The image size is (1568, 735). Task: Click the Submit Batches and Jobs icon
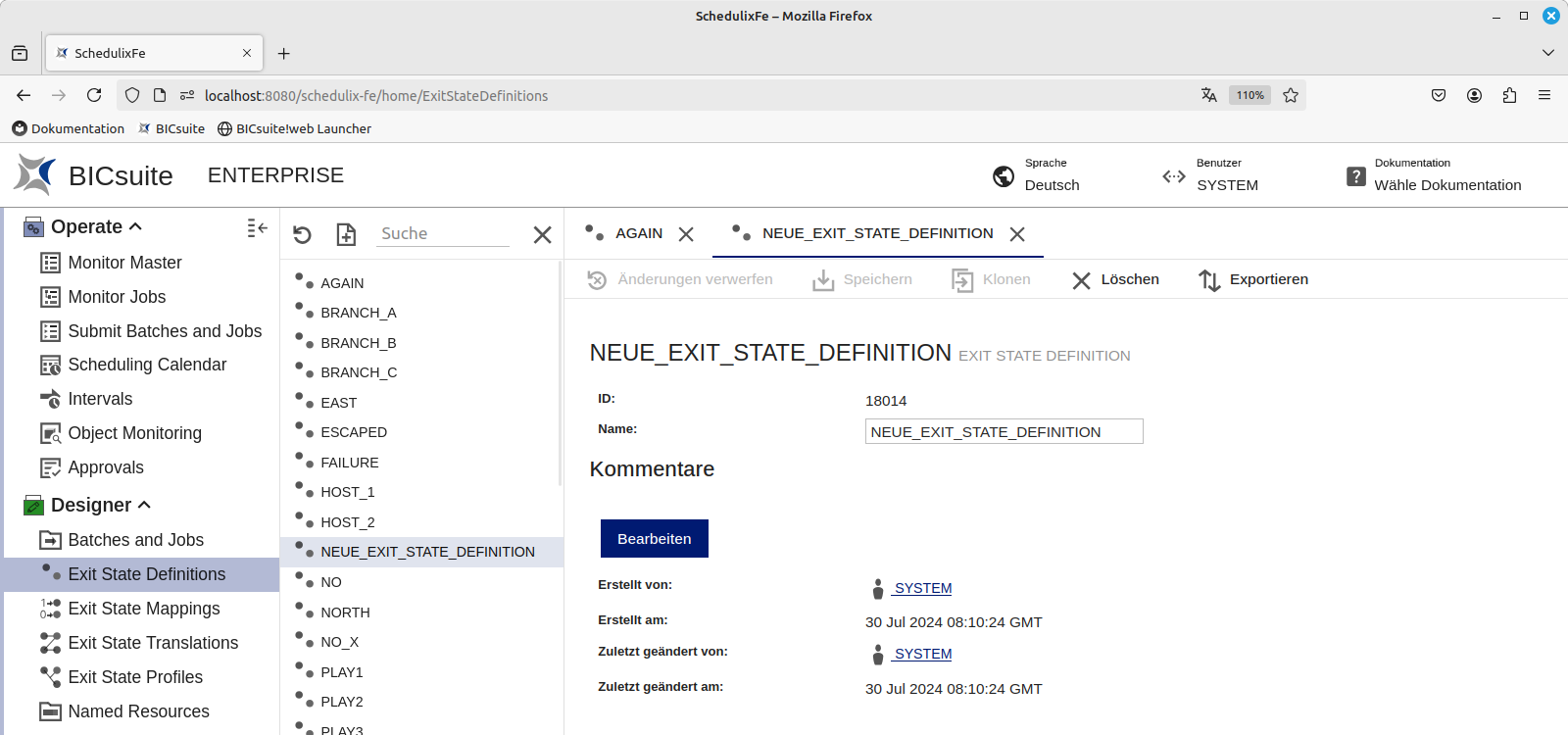tap(50, 331)
